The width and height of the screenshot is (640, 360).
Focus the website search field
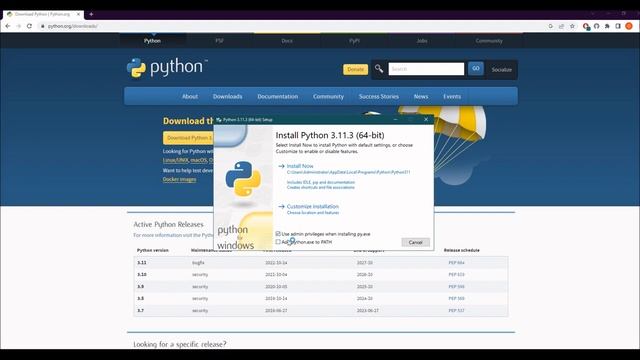[x=426, y=69]
